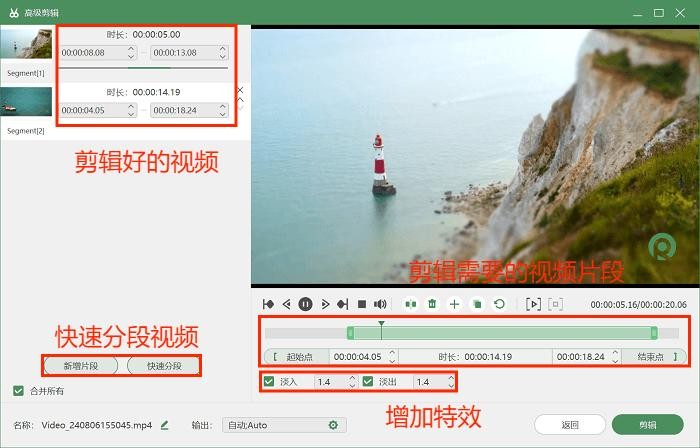Pause the video preview playback
Viewport: 700px width, 448px height.
(305, 304)
